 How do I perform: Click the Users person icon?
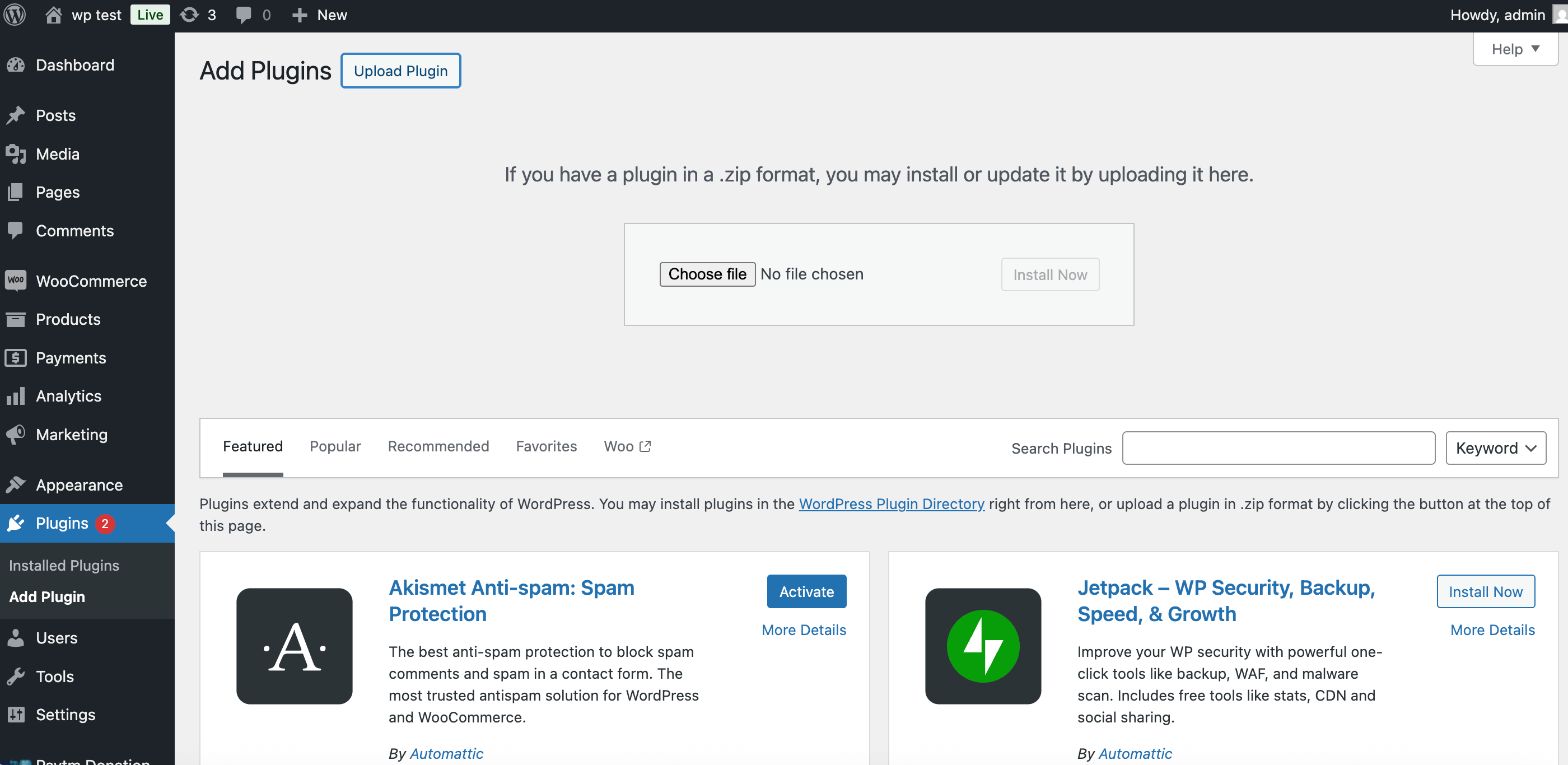[16, 638]
